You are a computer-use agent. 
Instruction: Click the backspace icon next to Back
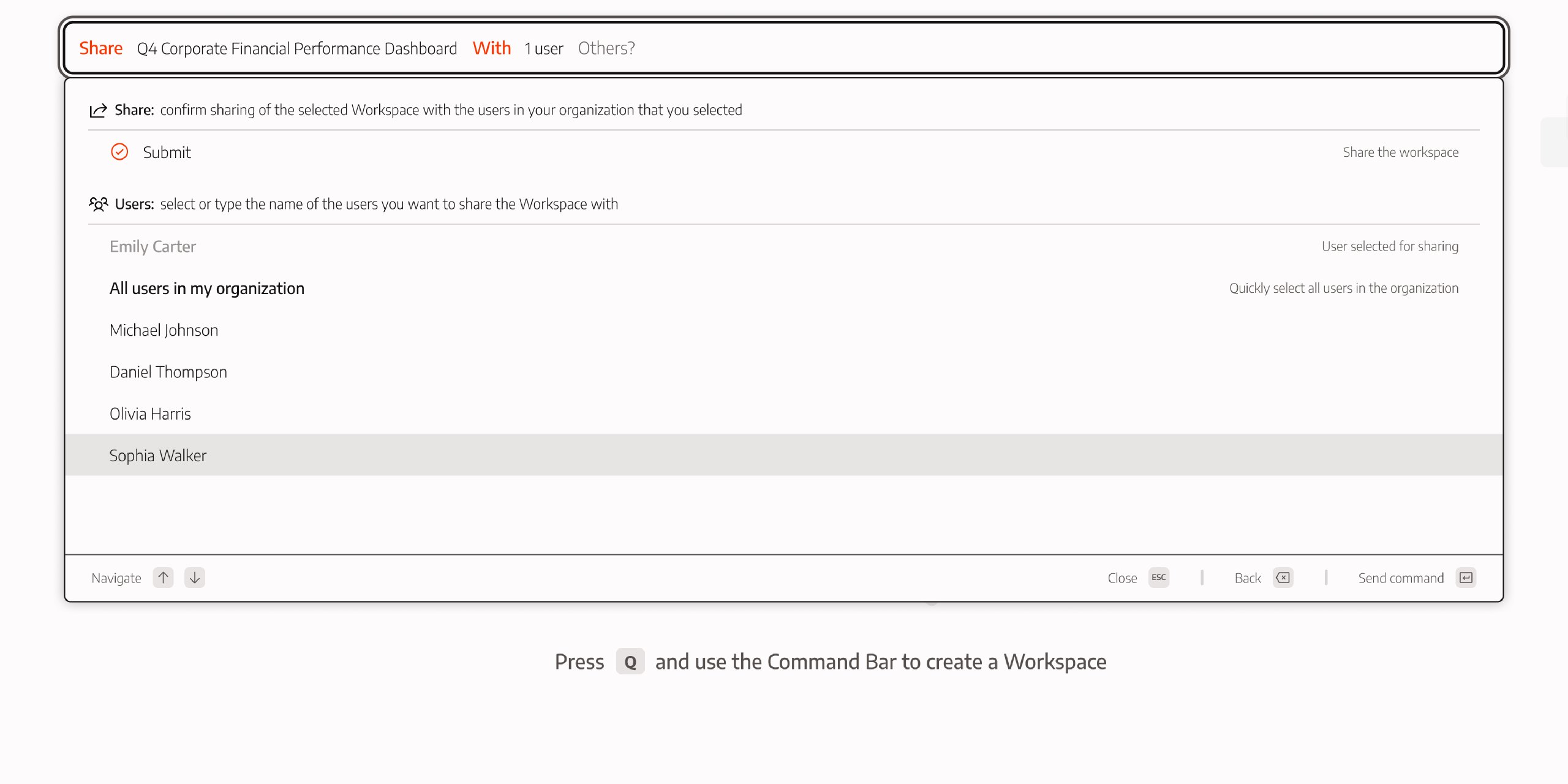click(1283, 577)
